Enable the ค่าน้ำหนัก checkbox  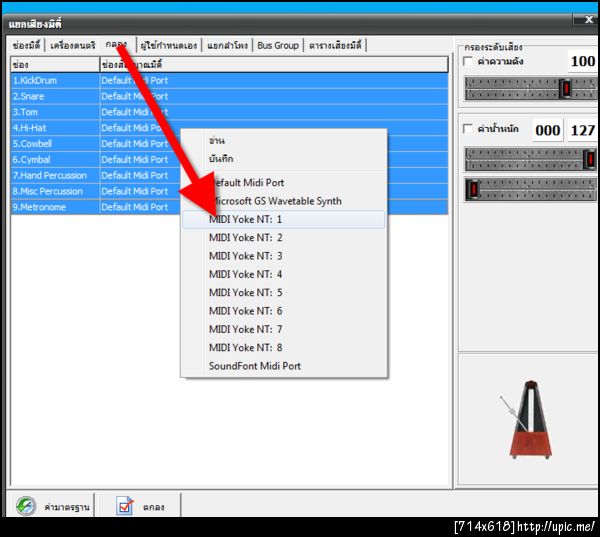468,129
